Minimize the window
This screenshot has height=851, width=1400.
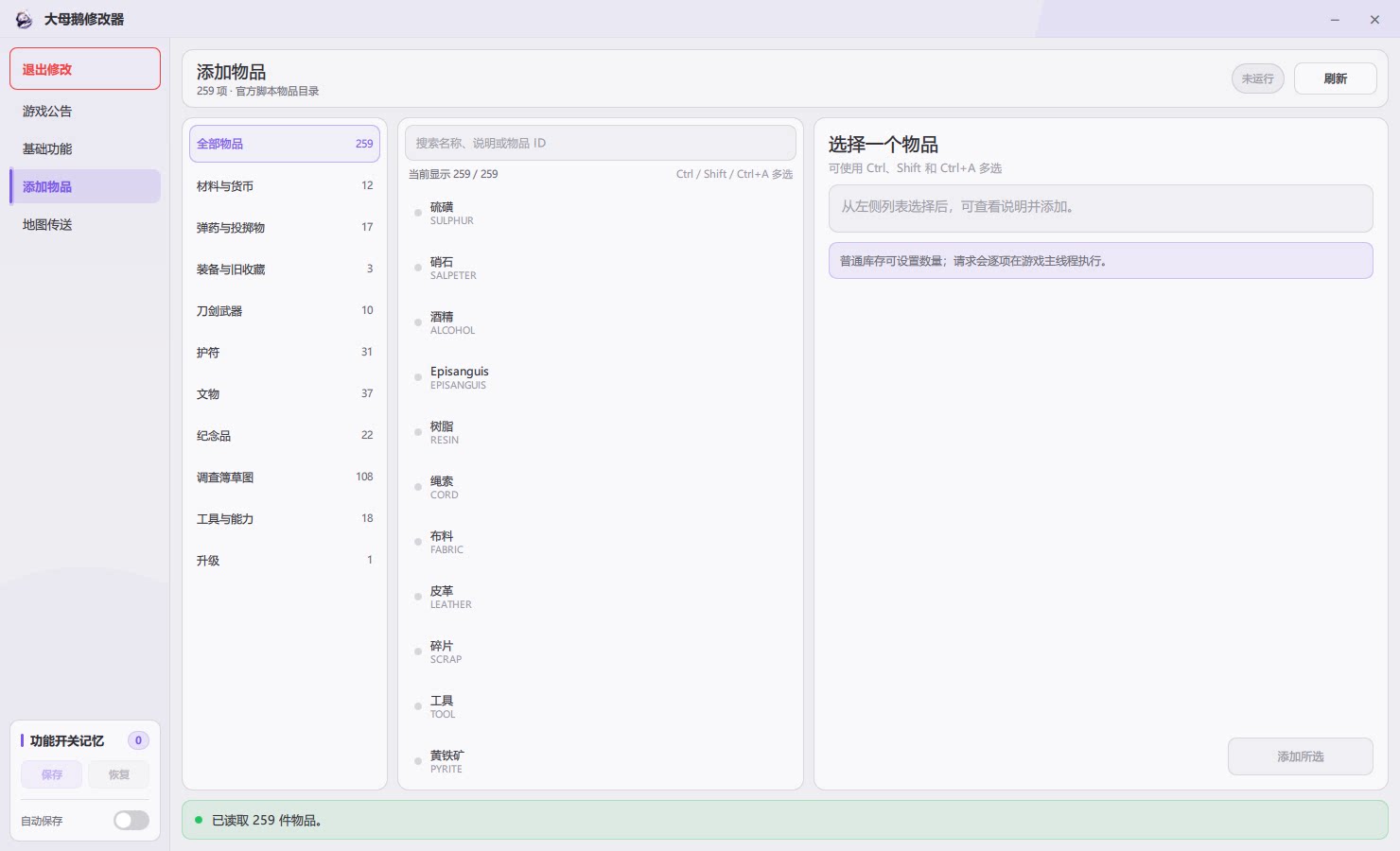click(x=1335, y=19)
